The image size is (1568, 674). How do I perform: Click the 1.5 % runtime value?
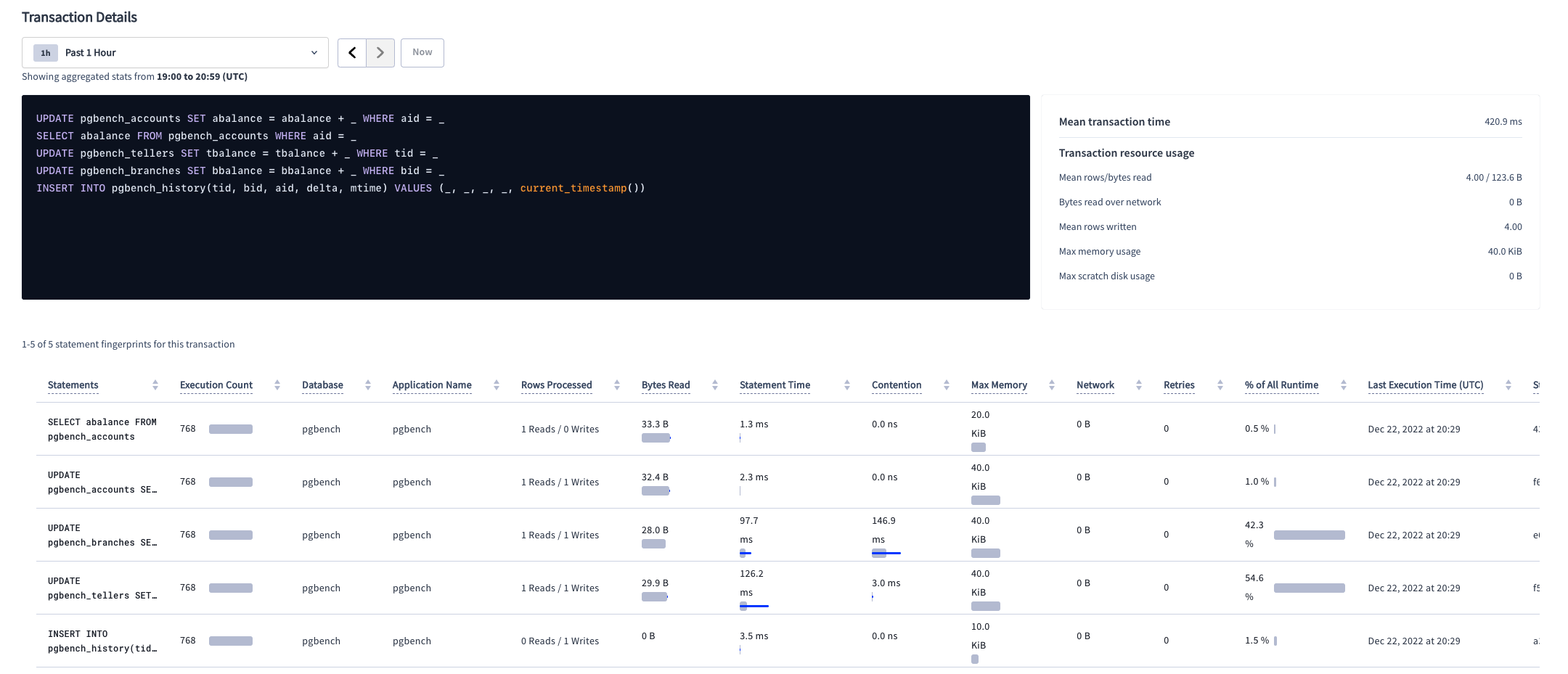[x=1257, y=641]
